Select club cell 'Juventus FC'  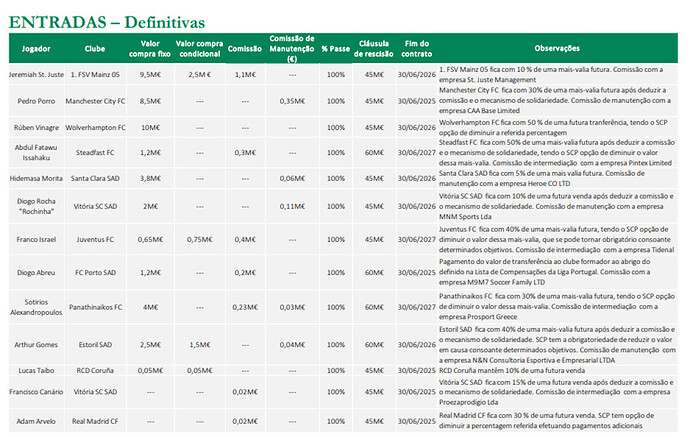(95, 239)
